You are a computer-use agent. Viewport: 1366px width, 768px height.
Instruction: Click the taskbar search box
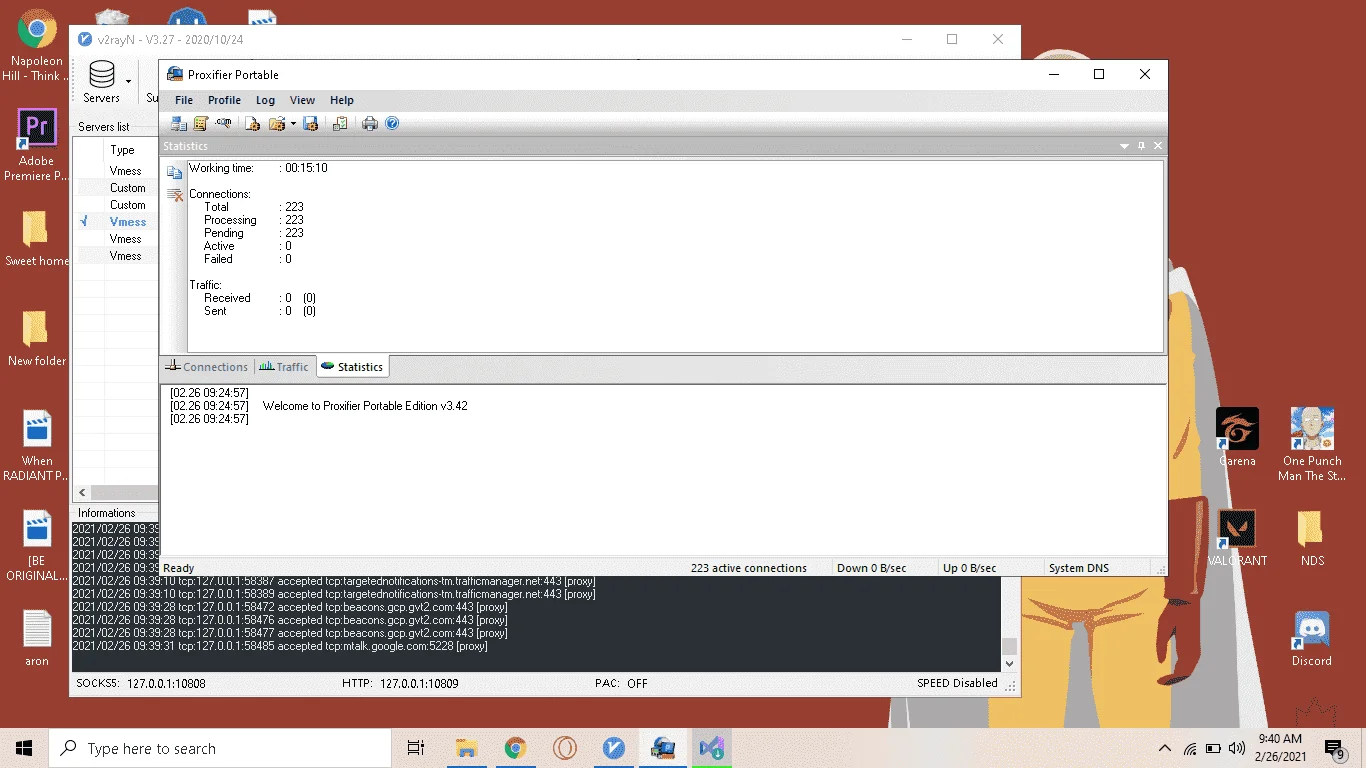[219, 748]
